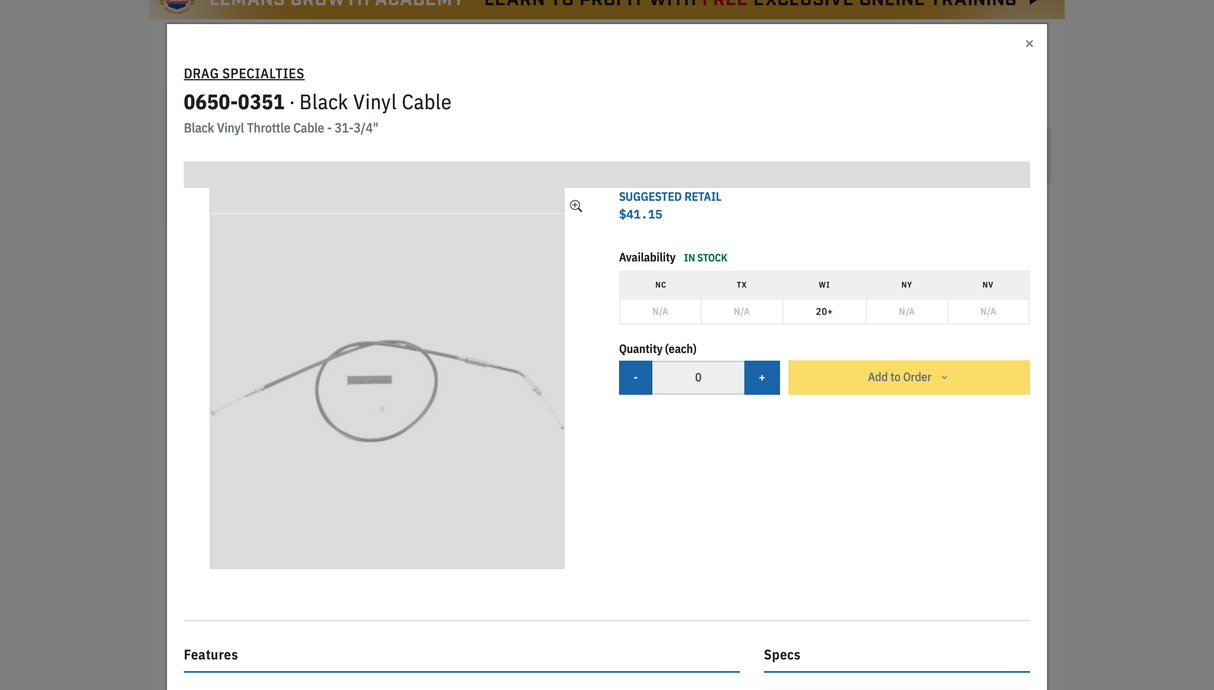
Task: Click the WI column header
Action: tap(824, 285)
